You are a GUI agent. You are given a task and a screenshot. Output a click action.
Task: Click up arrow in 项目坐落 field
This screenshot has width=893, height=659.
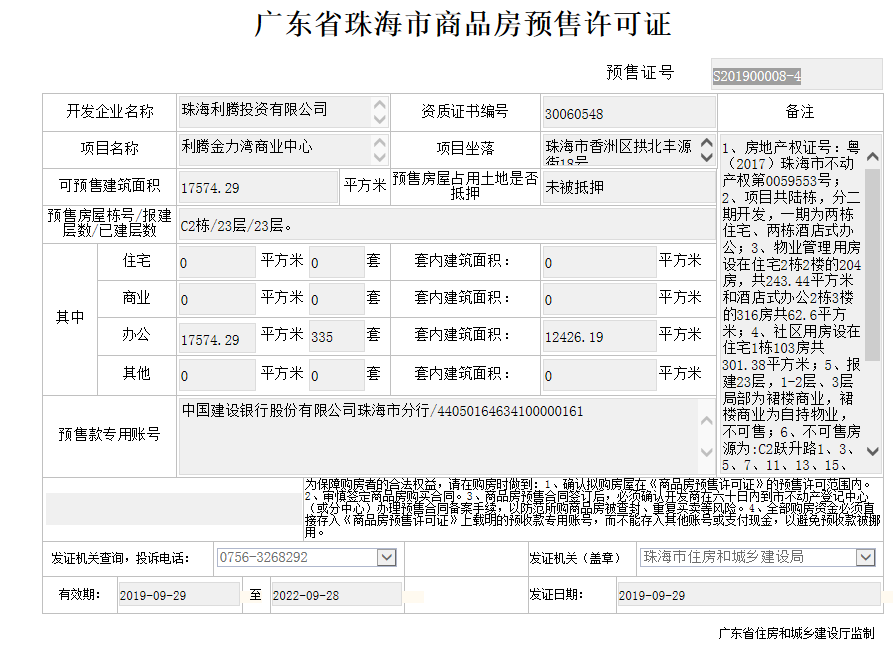[707, 142]
